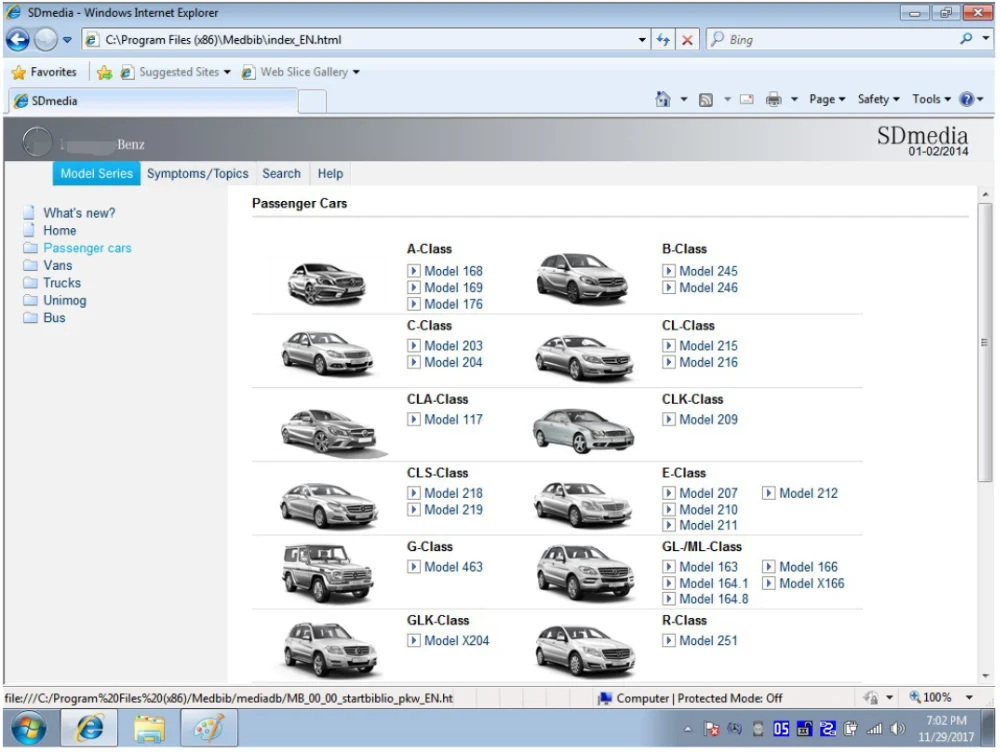Open Windows Explorer folder in taskbar
Viewport: 1000px width, 752px height.
click(x=149, y=728)
